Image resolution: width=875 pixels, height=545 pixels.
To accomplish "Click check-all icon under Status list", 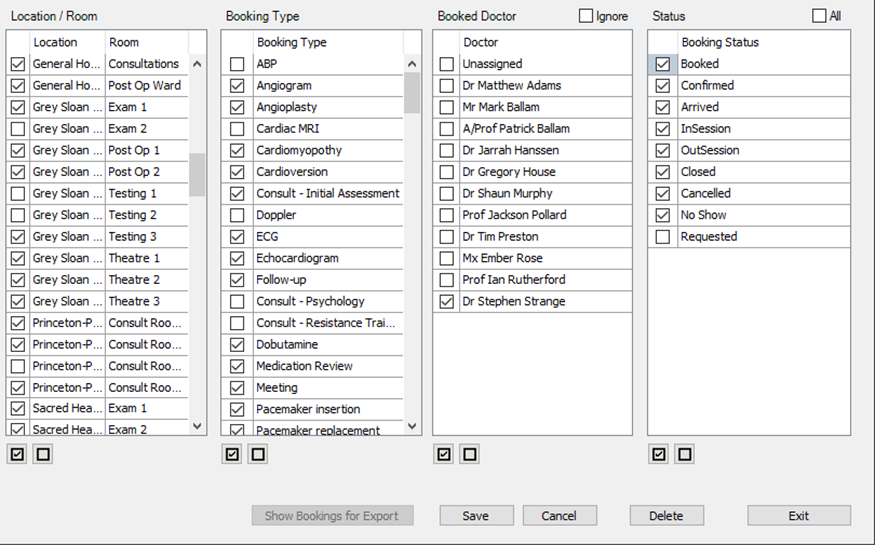I will (x=658, y=454).
